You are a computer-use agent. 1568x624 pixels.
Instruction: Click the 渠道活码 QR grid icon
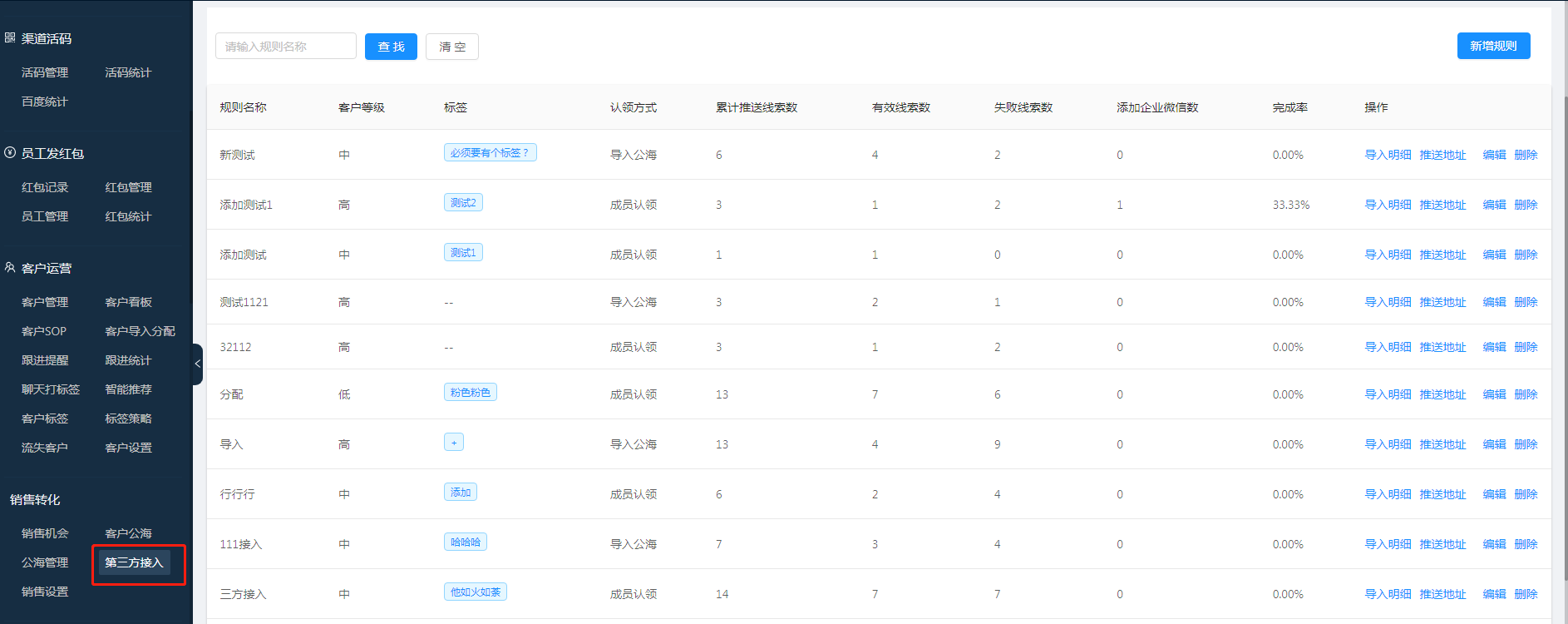pyautogui.click(x=10, y=37)
